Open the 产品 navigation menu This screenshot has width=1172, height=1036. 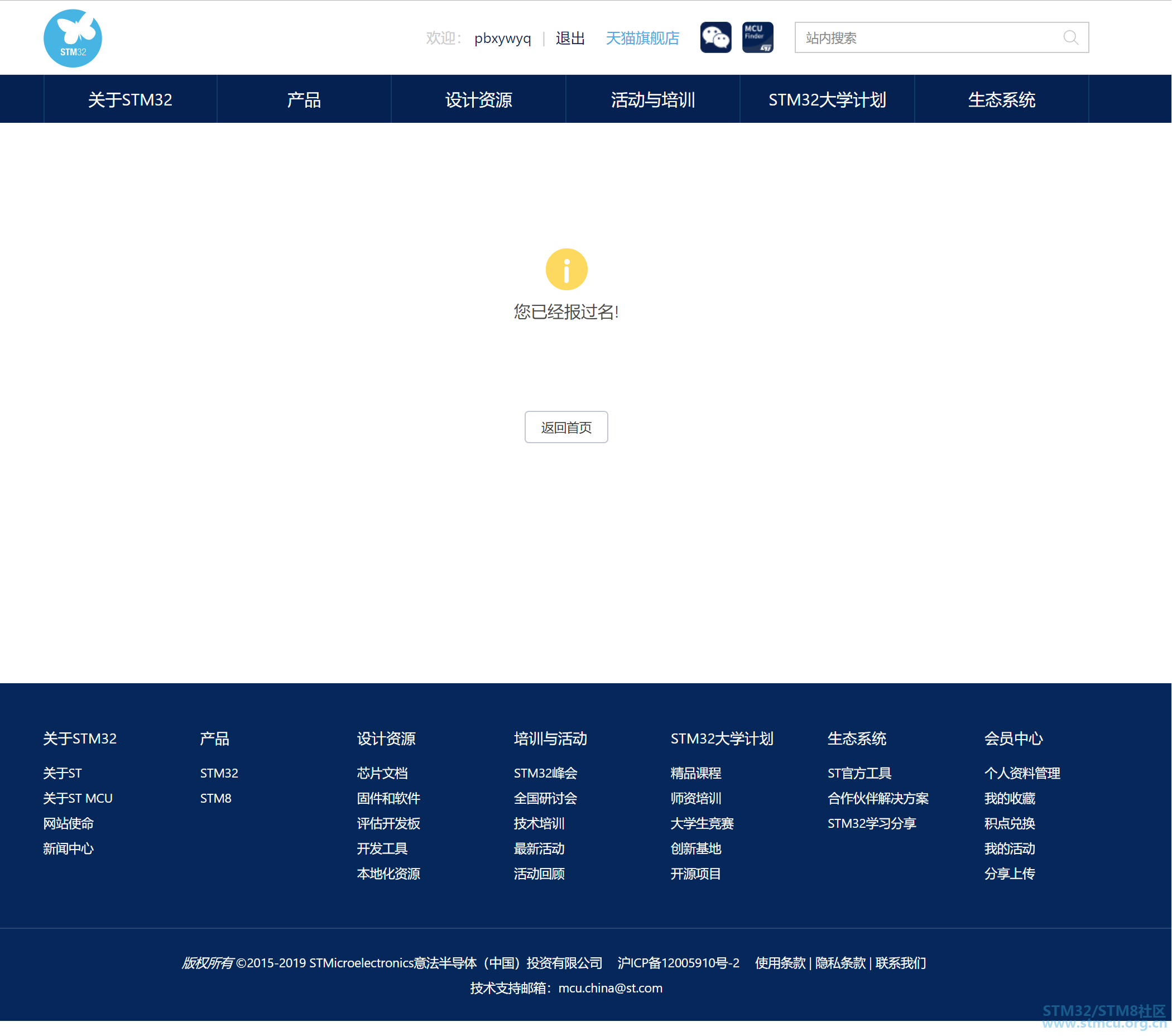tap(304, 99)
